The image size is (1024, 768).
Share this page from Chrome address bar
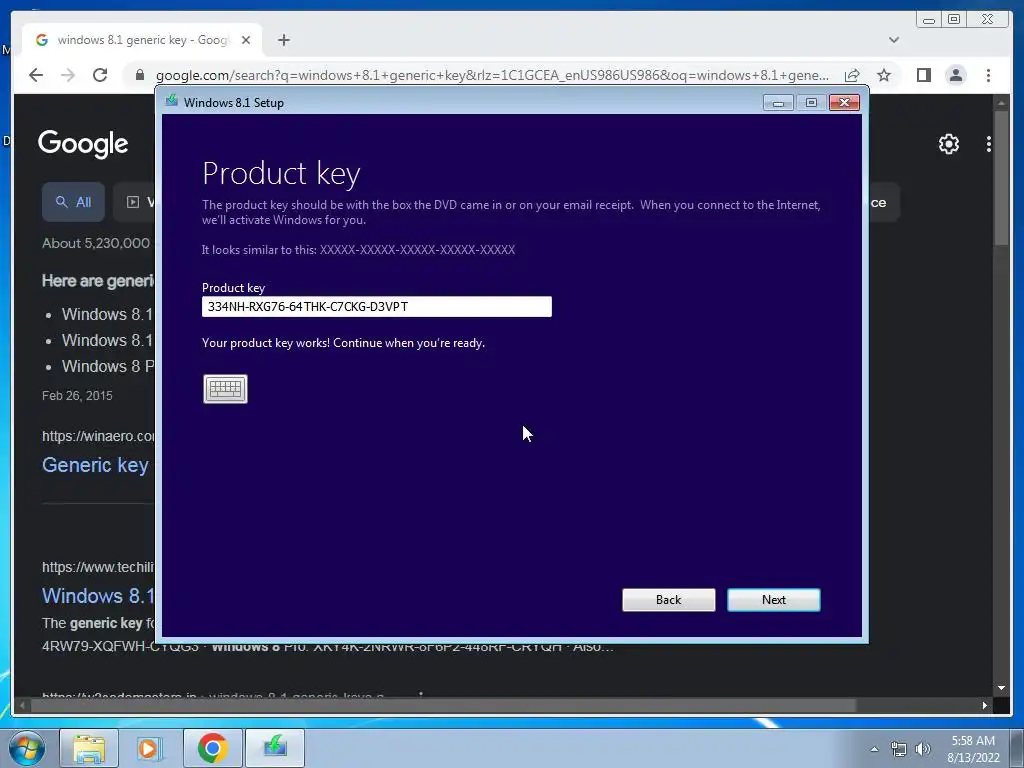pos(852,75)
